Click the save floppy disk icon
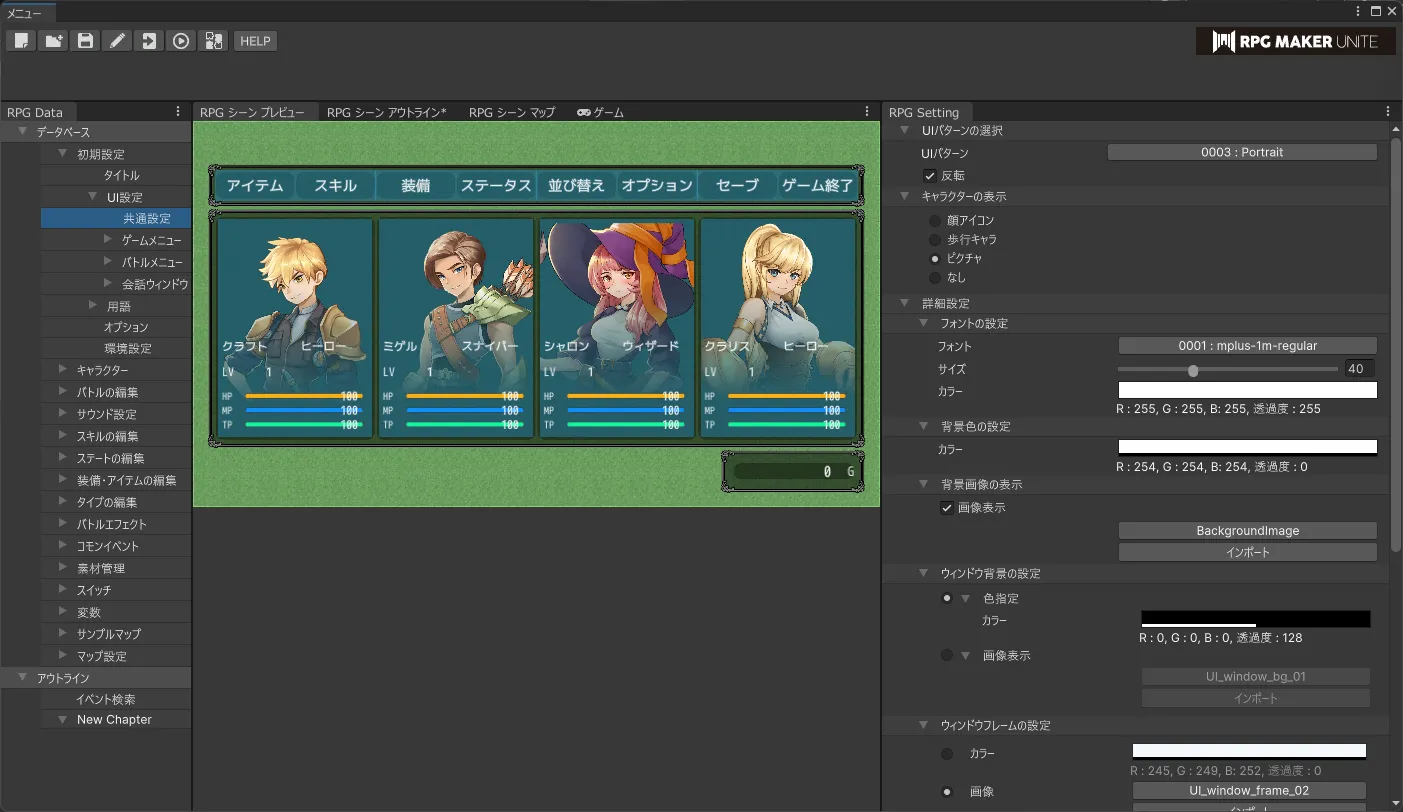Image resolution: width=1403 pixels, height=812 pixels. click(x=85, y=41)
